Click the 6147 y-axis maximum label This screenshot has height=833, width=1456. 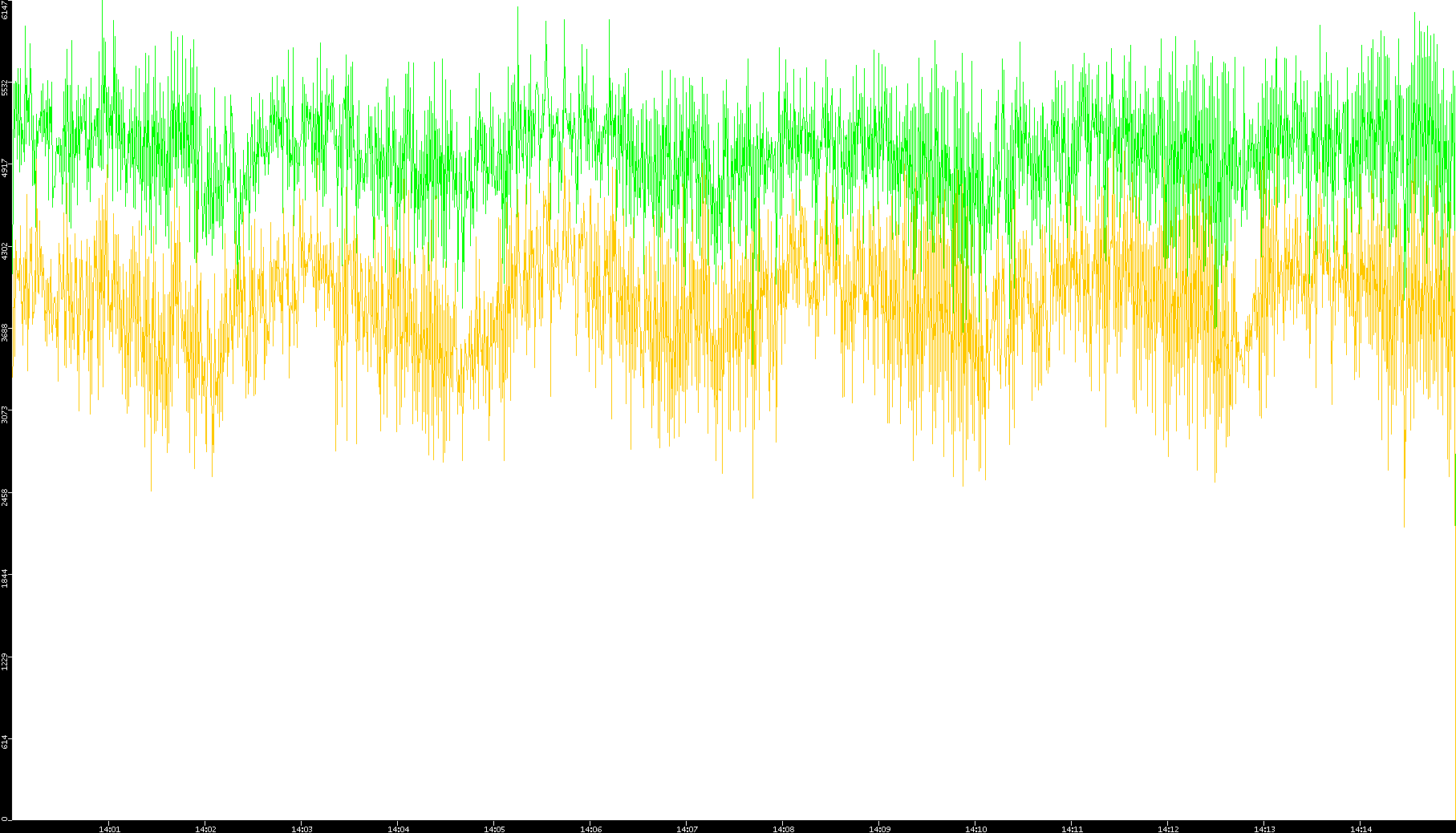(5, 10)
